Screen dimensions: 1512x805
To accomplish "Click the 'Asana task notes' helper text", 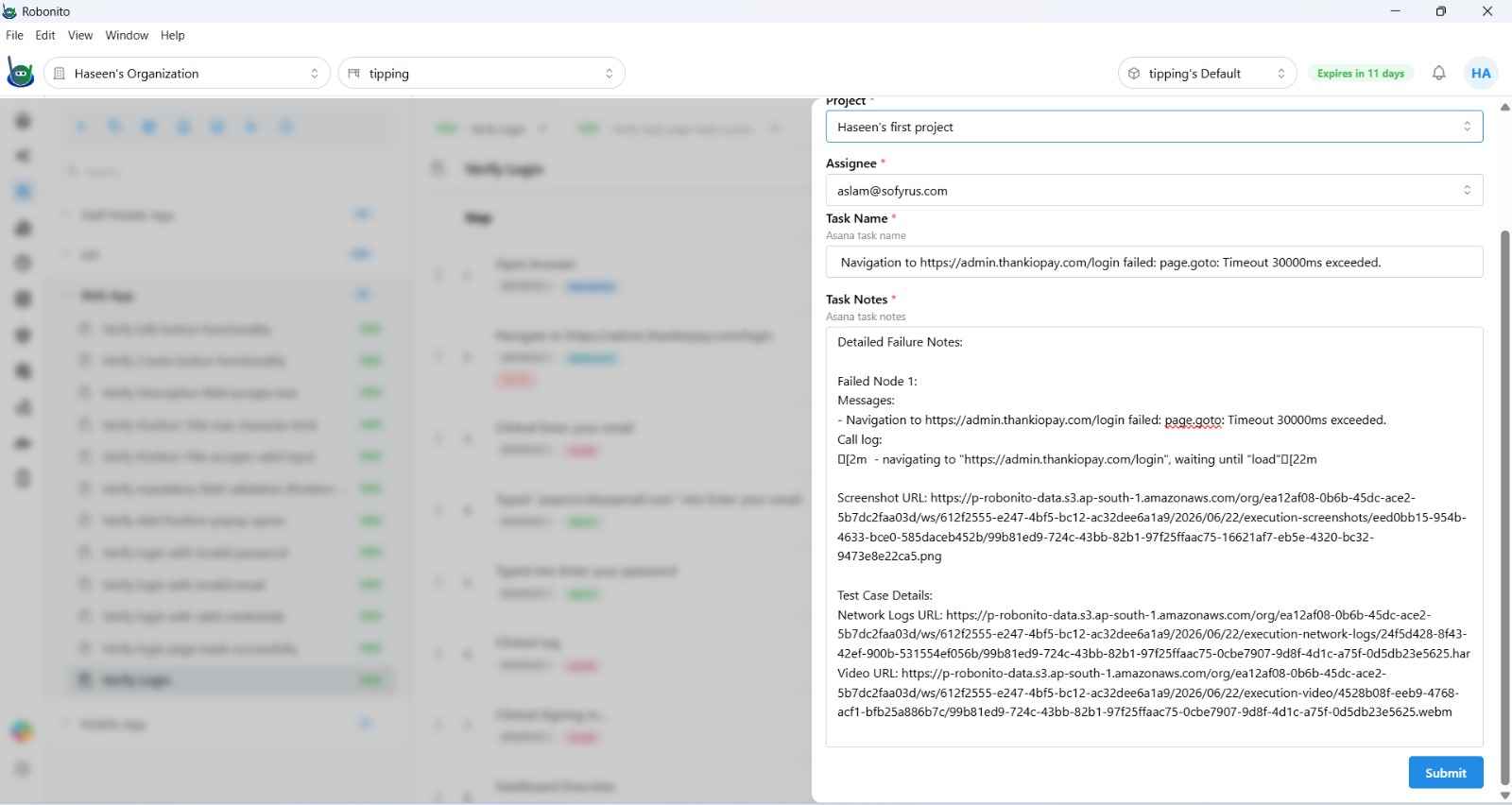I will point(866,317).
